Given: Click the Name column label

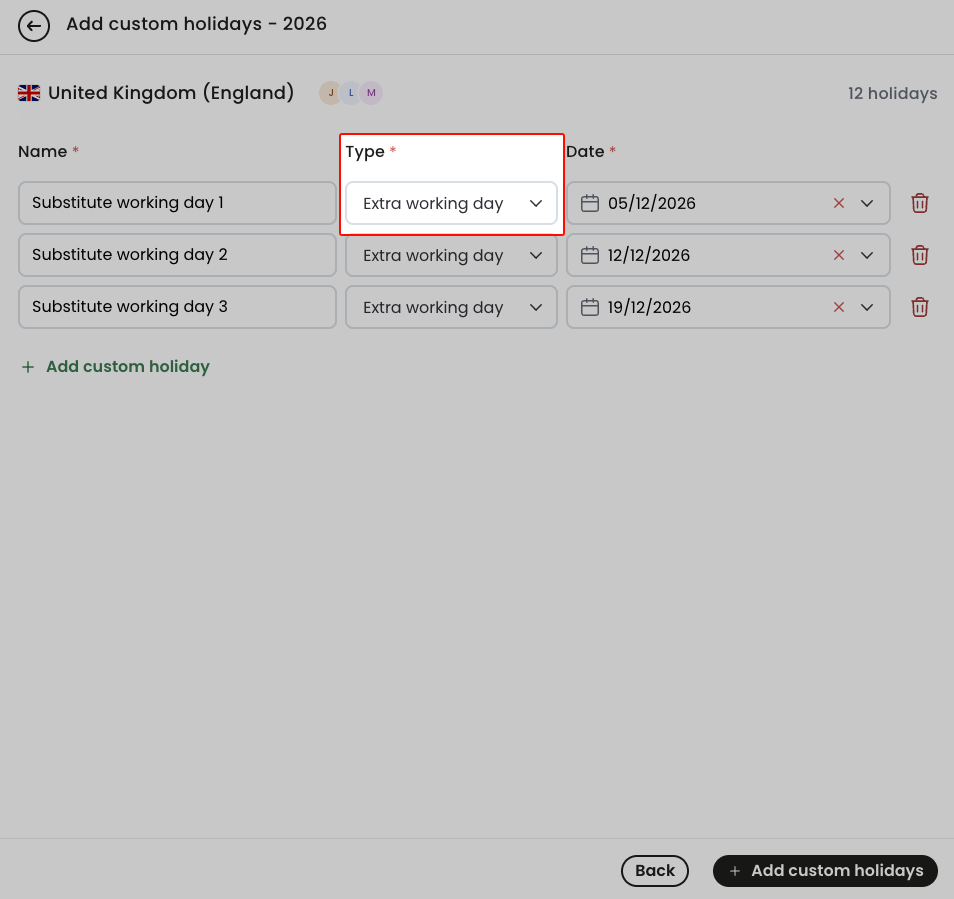Looking at the screenshot, I should (43, 151).
